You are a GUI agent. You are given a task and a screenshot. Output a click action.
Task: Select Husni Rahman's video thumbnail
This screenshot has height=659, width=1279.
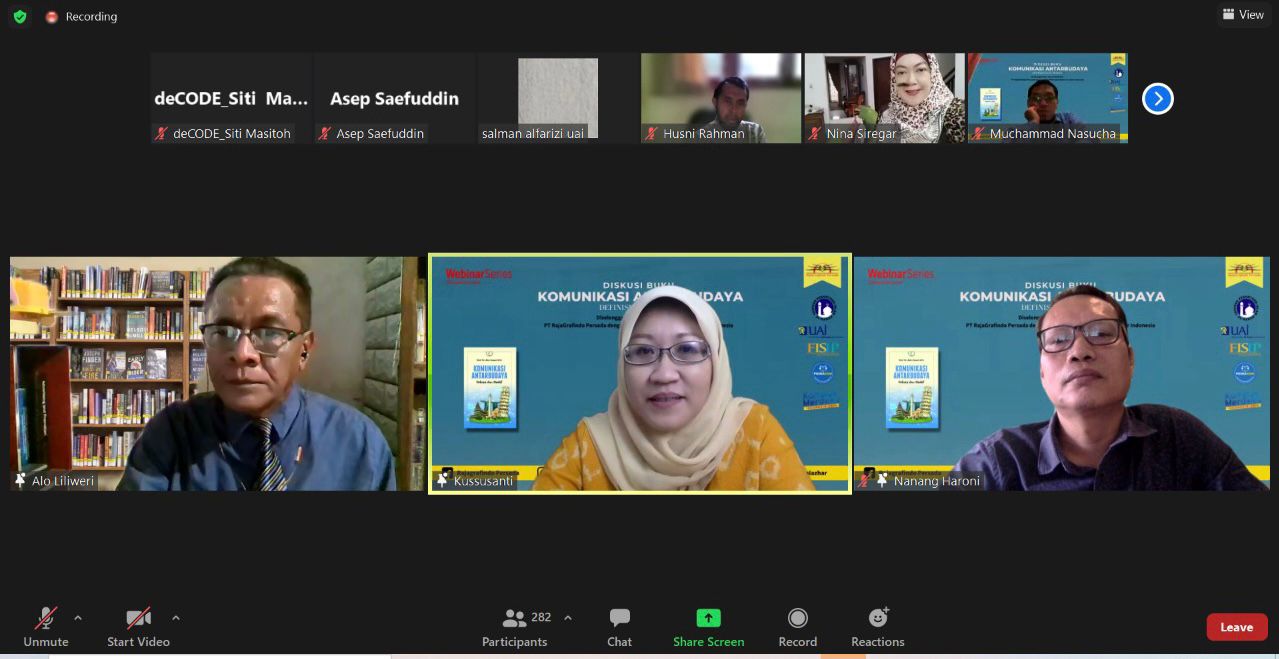point(720,97)
